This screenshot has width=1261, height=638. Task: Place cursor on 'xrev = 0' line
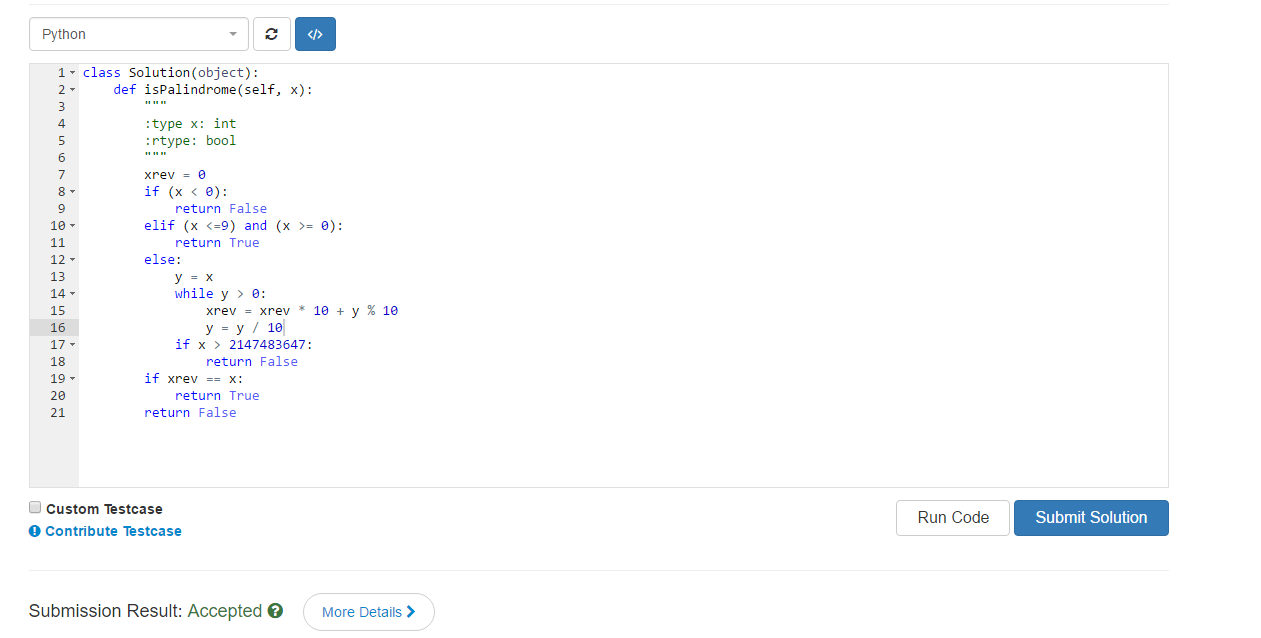pos(175,175)
